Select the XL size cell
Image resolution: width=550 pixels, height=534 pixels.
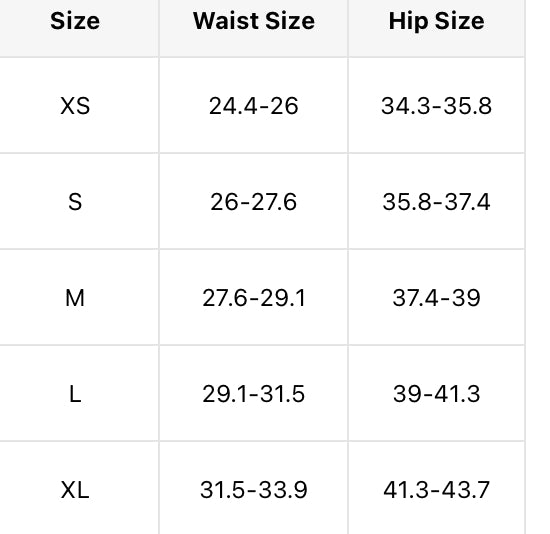(x=75, y=490)
